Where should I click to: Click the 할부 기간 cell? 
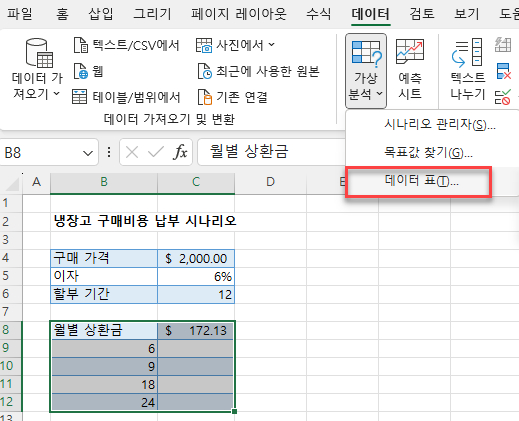104,294
